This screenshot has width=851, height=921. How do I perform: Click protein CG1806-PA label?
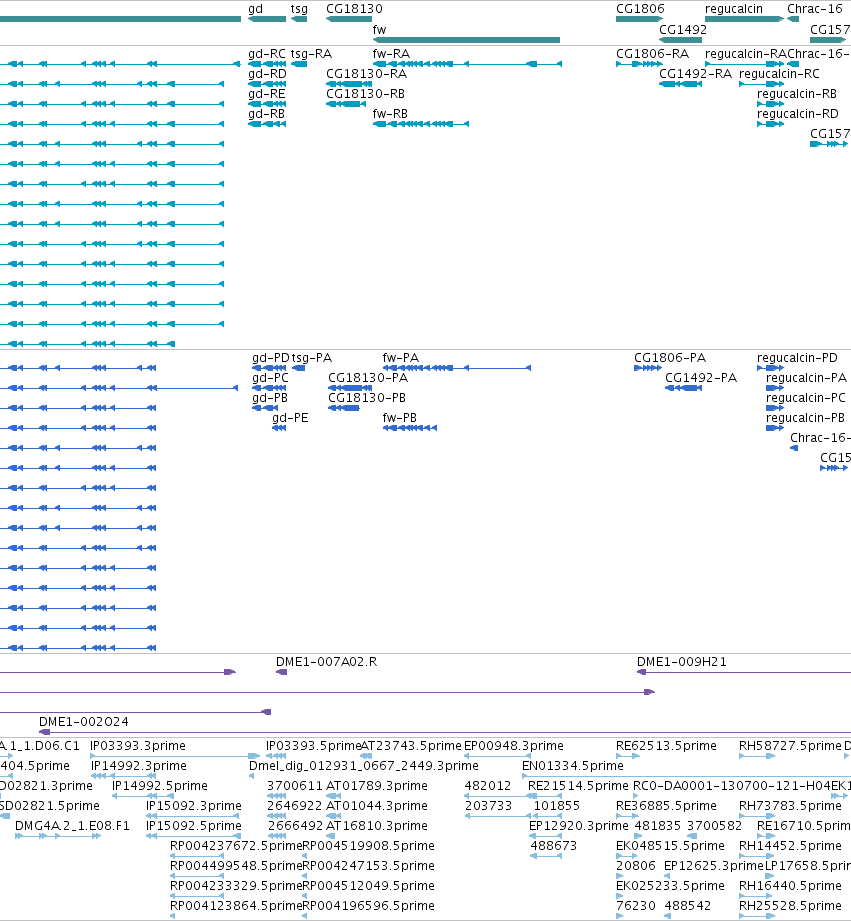pos(670,358)
